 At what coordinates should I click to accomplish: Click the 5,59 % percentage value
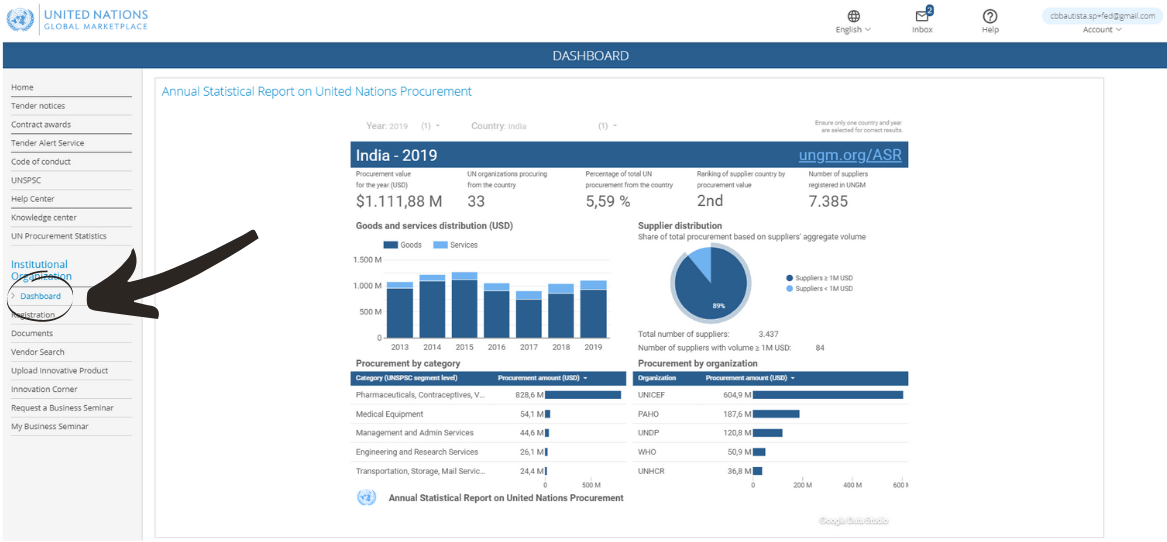[x=608, y=201]
